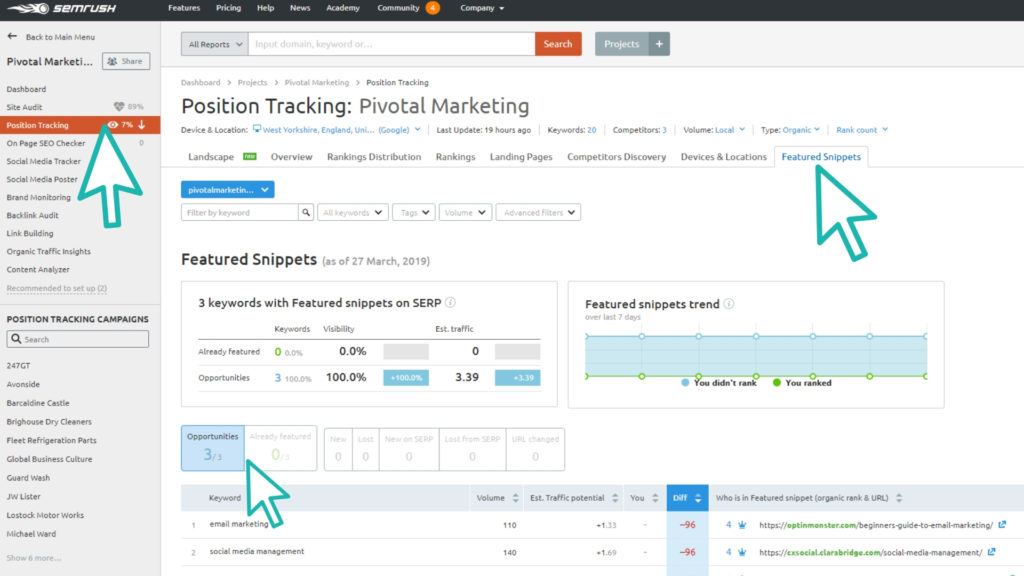
Task: Switch to the Rankings tab
Action: click(455, 157)
